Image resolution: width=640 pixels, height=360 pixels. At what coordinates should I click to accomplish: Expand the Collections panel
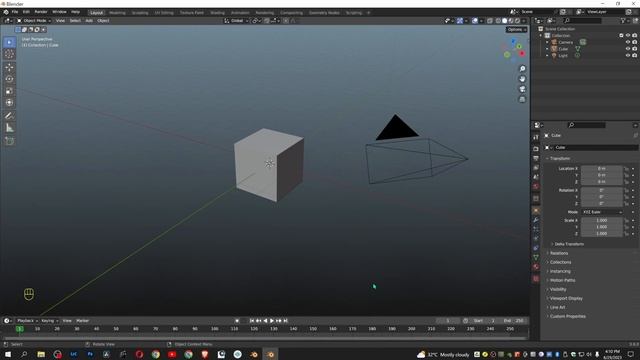coord(560,262)
